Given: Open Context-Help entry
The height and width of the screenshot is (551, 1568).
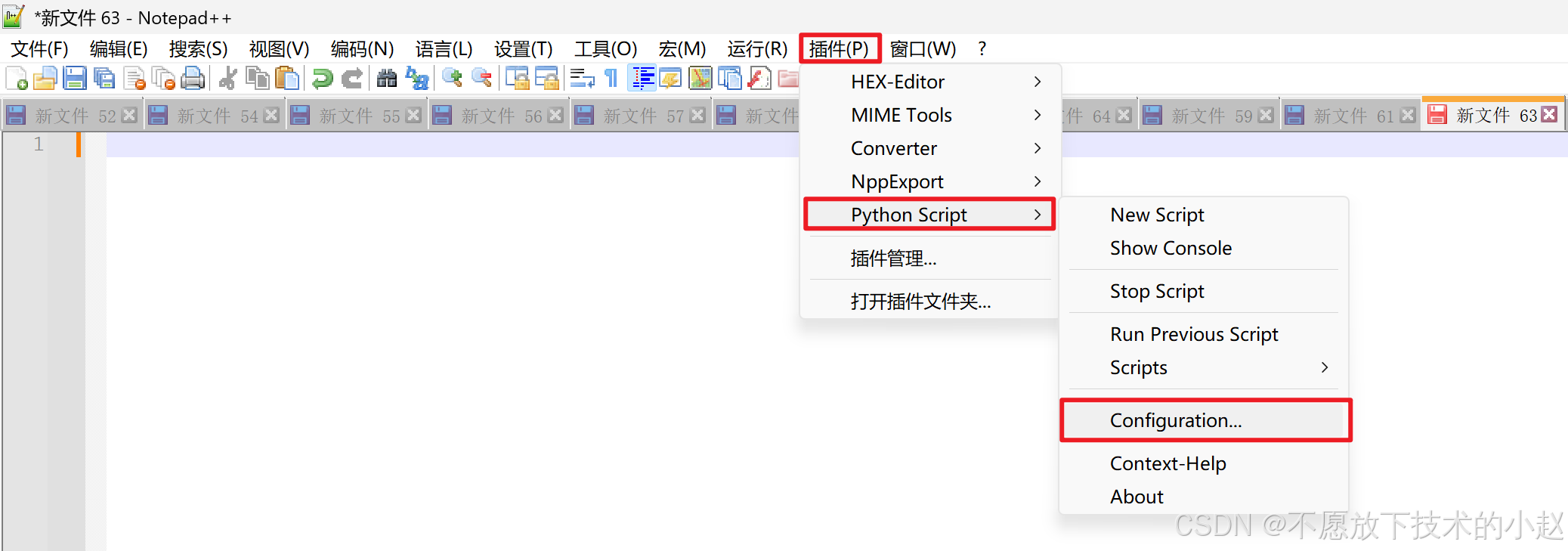Looking at the screenshot, I should click(x=1205, y=463).
